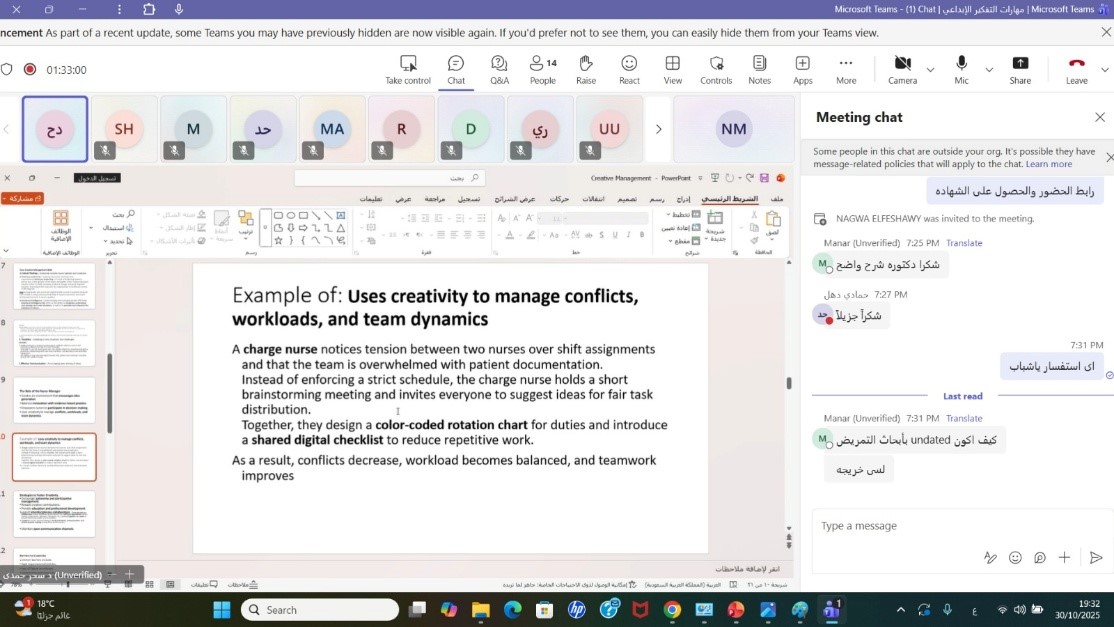Turn on the Camera

point(902,69)
